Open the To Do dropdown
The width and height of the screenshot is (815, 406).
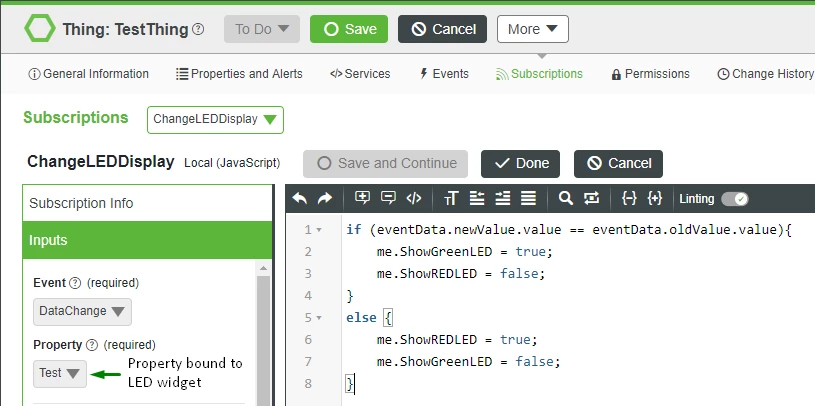click(x=262, y=29)
